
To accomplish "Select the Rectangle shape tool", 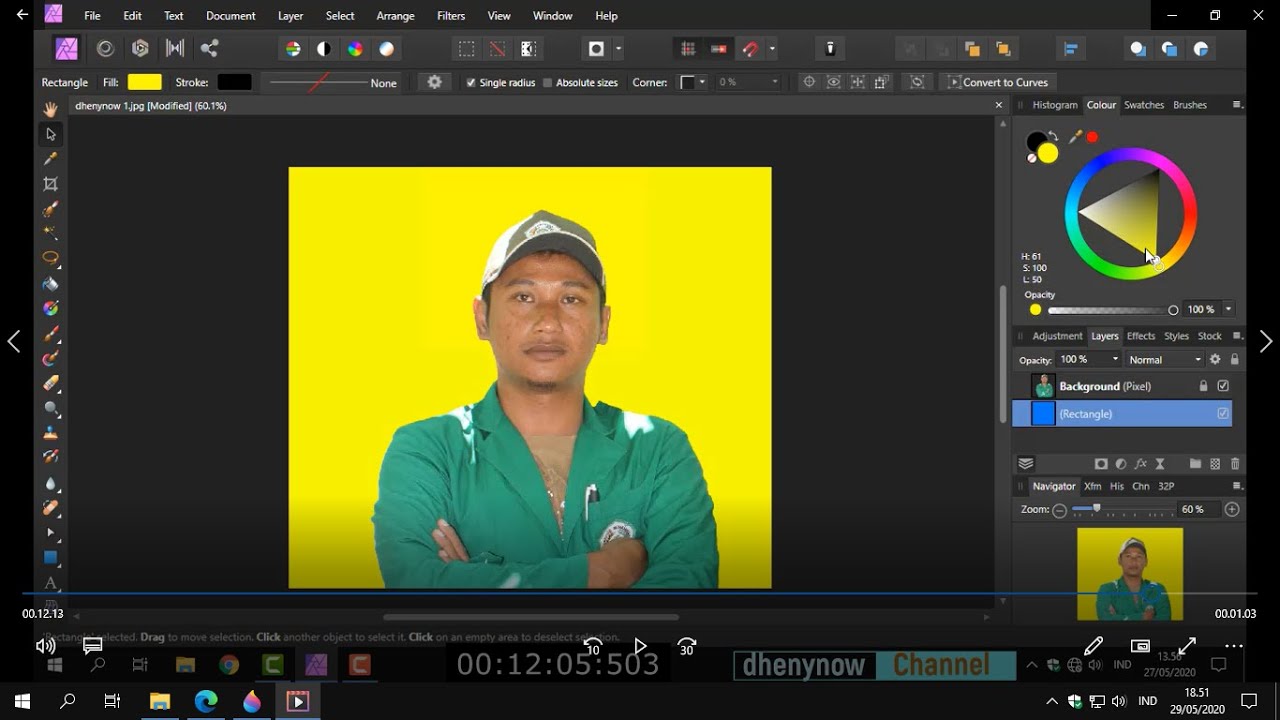I will (x=50, y=558).
